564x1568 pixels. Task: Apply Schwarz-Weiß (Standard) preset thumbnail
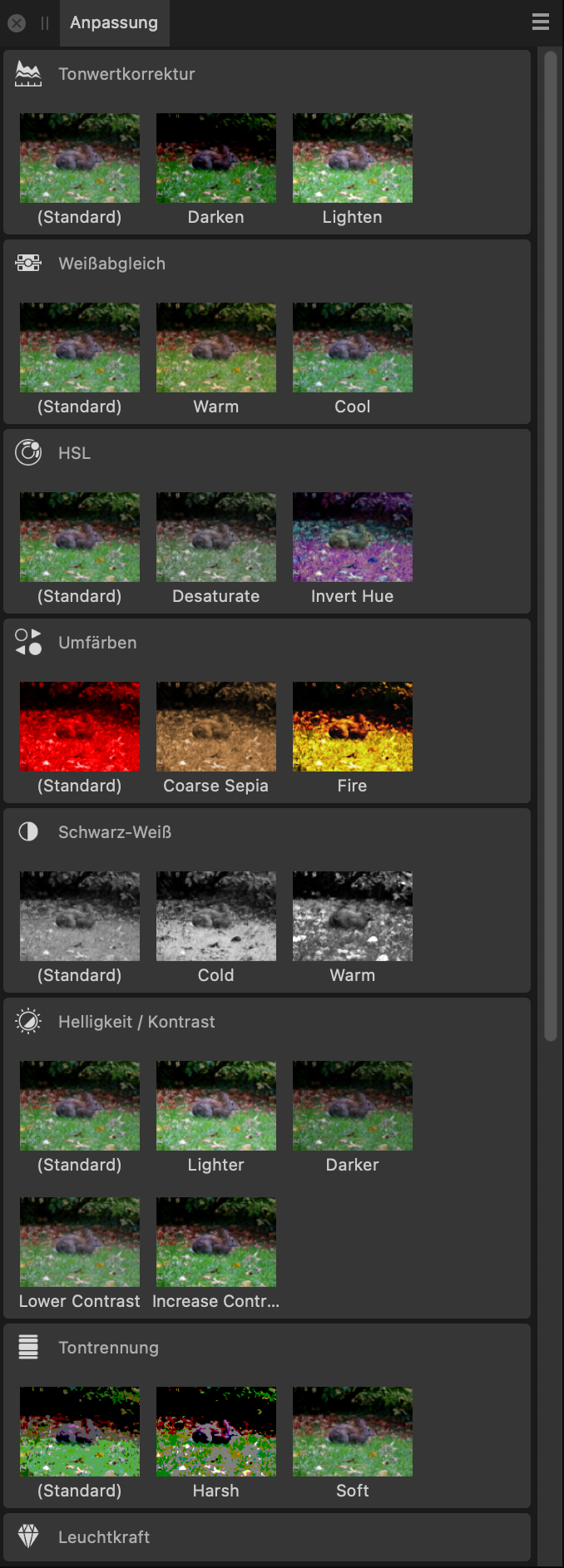(80, 916)
